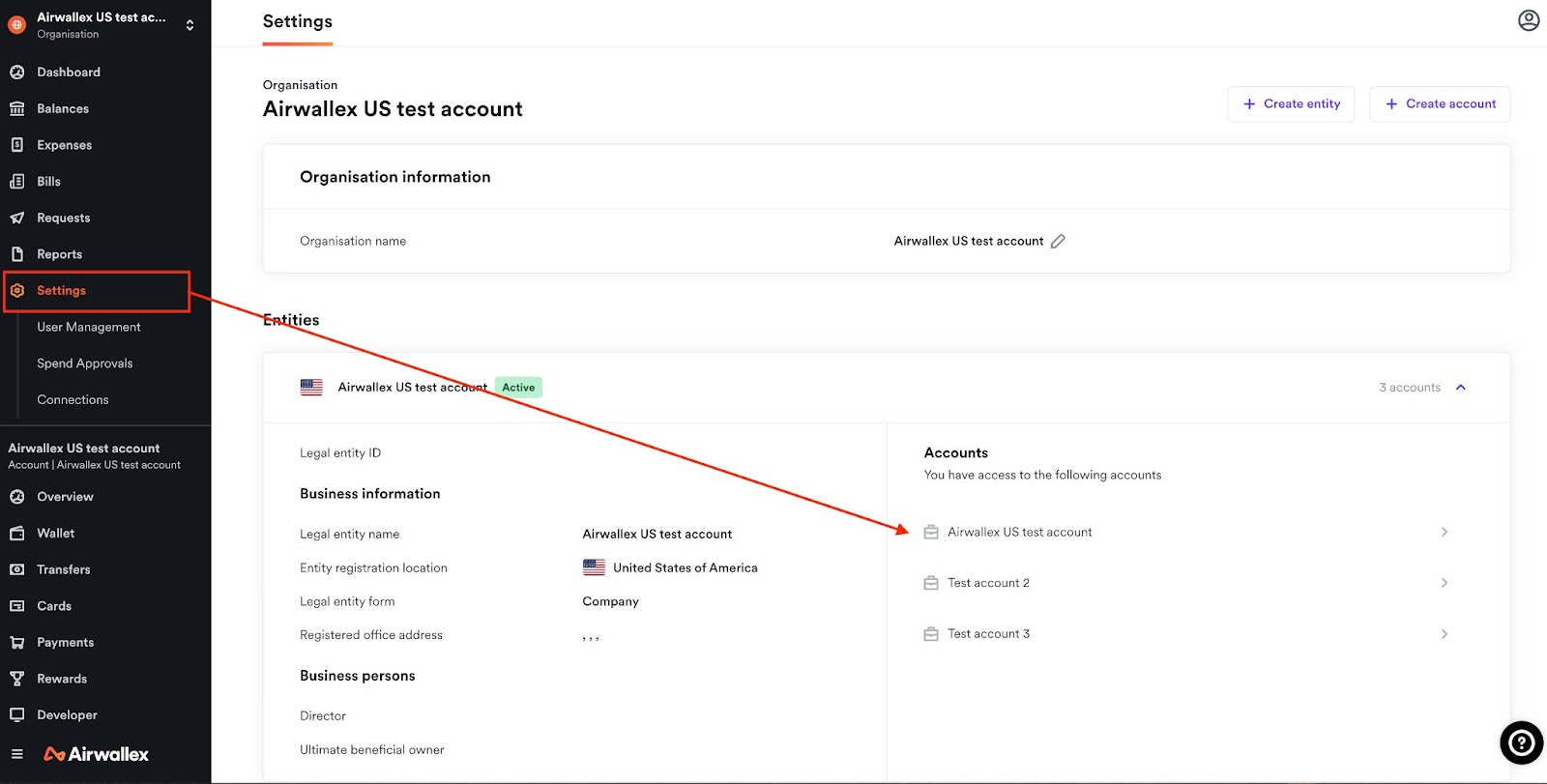Select the Settings page tab heading
The image size is (1547, 784).
pyautogui.click(x=297, y=22)
